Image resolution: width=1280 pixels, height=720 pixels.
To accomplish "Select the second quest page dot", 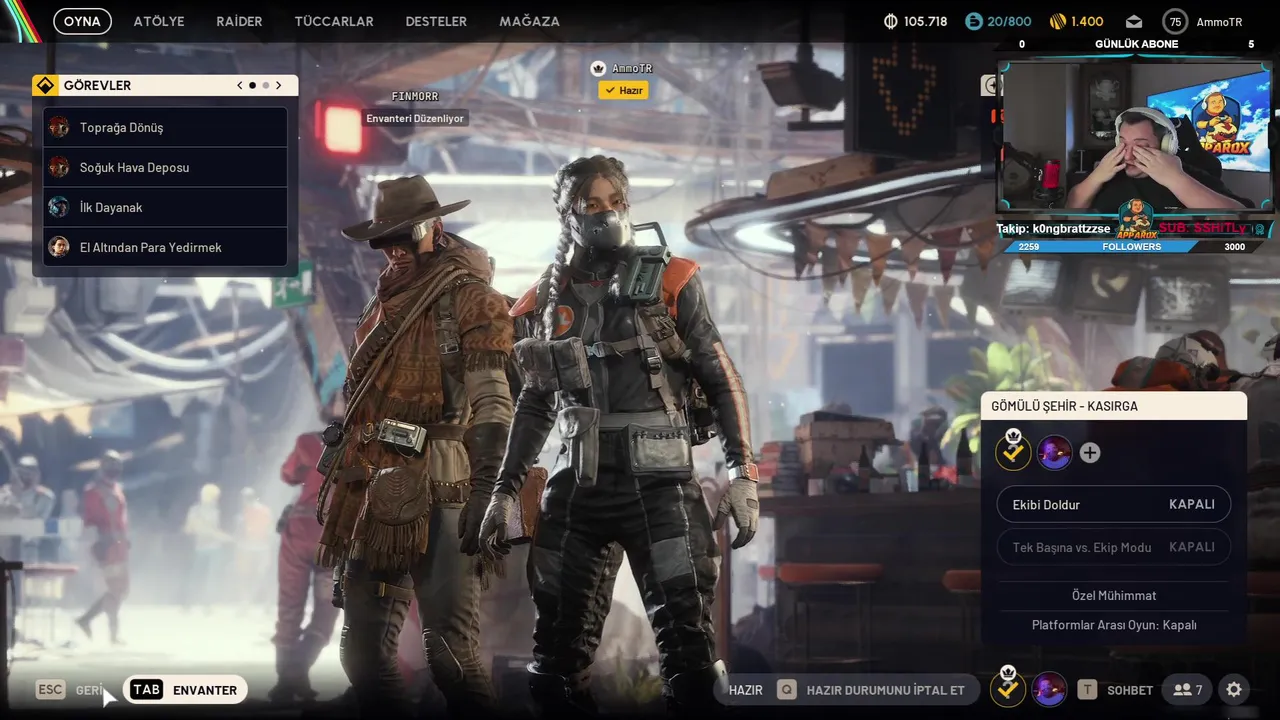I will coord(265,85).
